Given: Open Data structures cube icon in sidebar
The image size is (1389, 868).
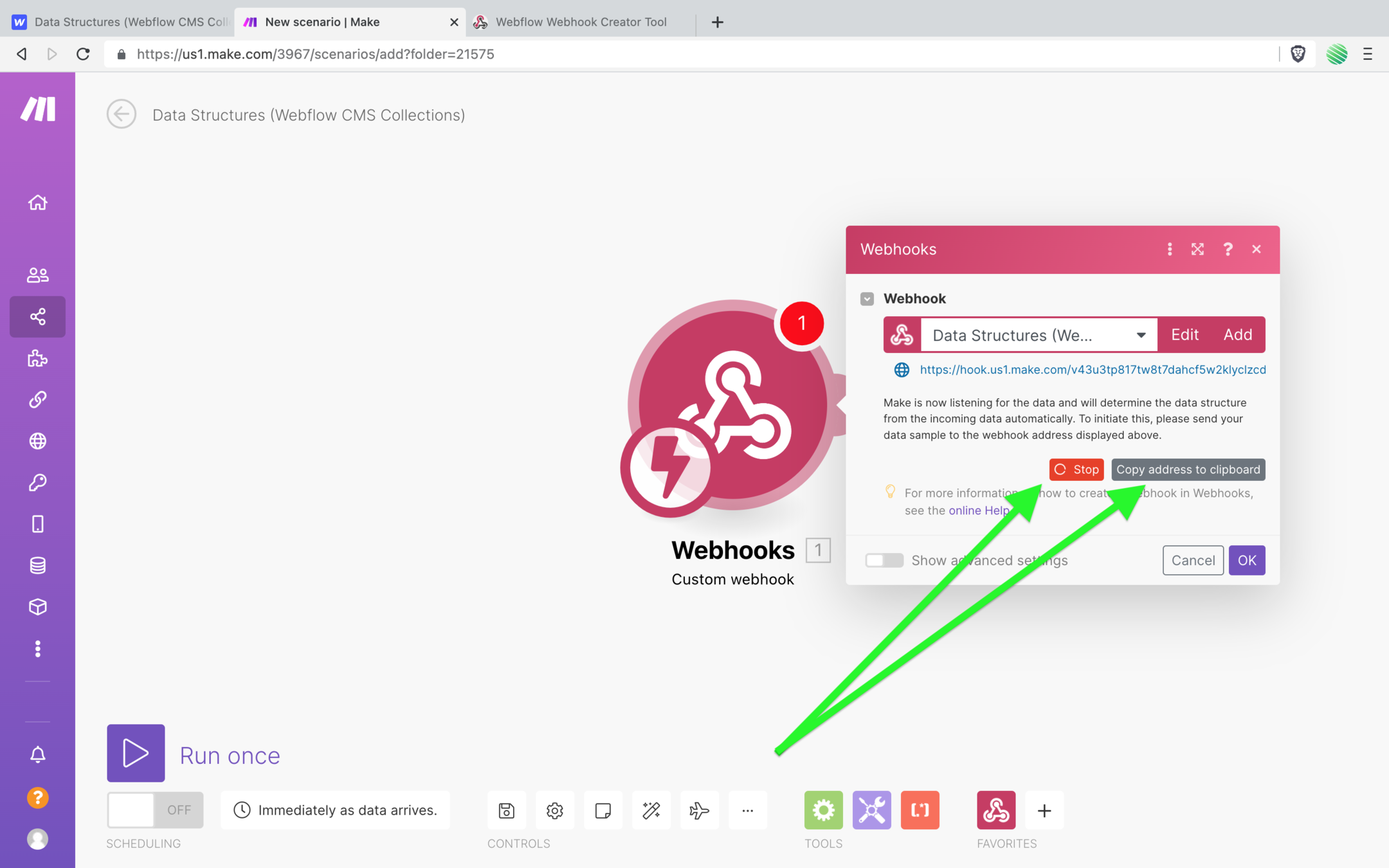Looking at the screenshot, I should 37,607.
